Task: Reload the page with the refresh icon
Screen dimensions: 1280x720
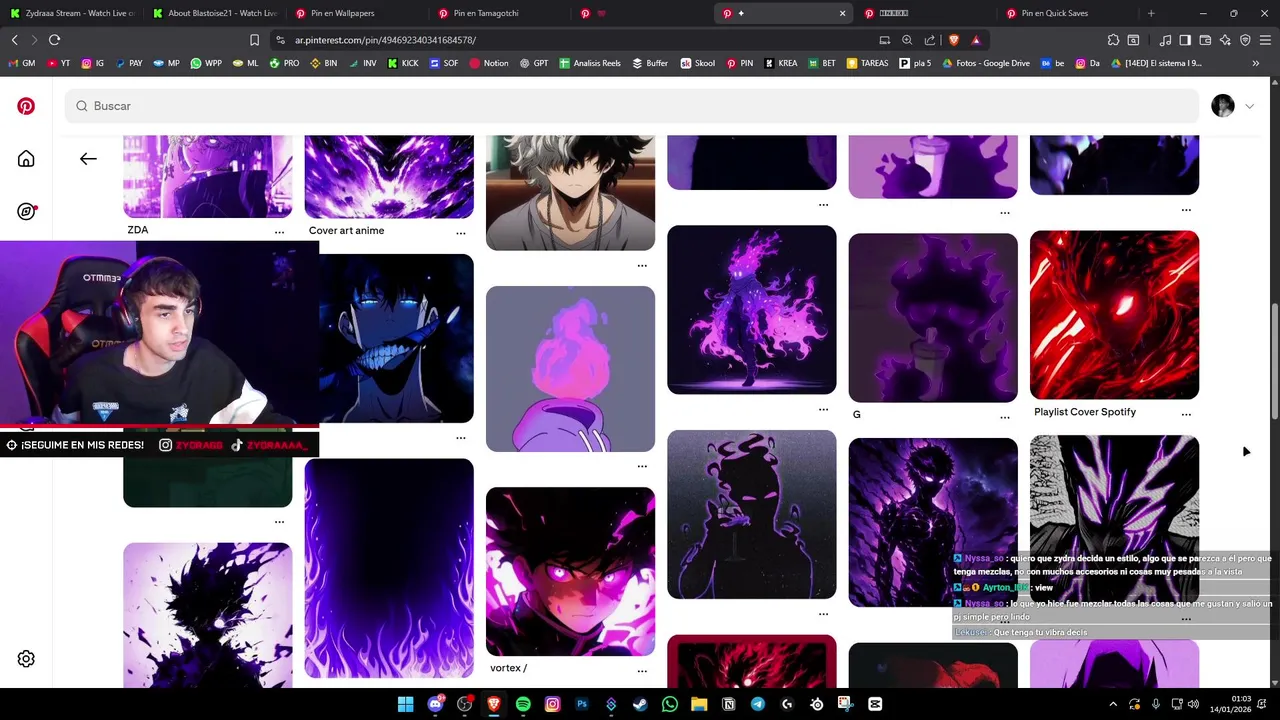Action: (54, 40)
